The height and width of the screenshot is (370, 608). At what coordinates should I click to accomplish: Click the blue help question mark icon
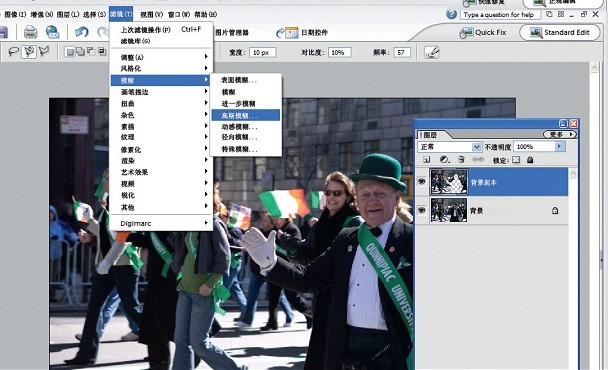(x=451, y=14)
